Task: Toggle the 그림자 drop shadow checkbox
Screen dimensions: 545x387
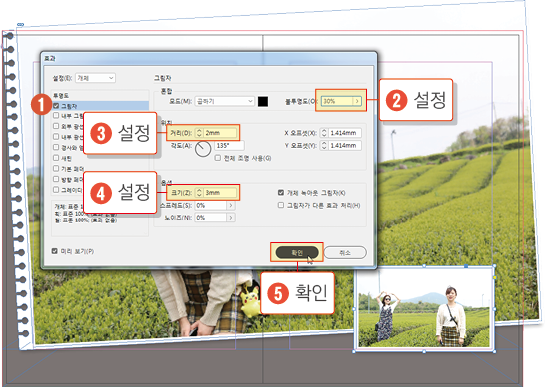Action: coord(56,105)
